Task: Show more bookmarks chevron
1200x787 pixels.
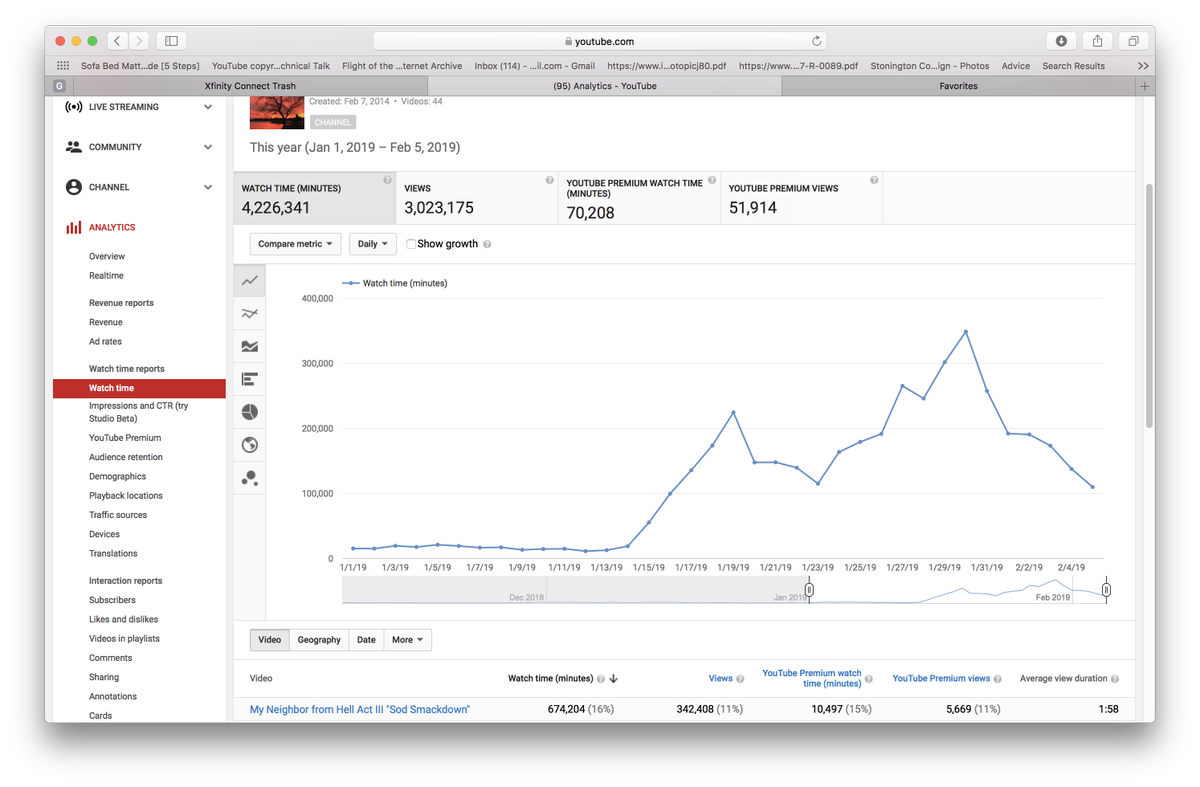Action: tap(1143, 66)
